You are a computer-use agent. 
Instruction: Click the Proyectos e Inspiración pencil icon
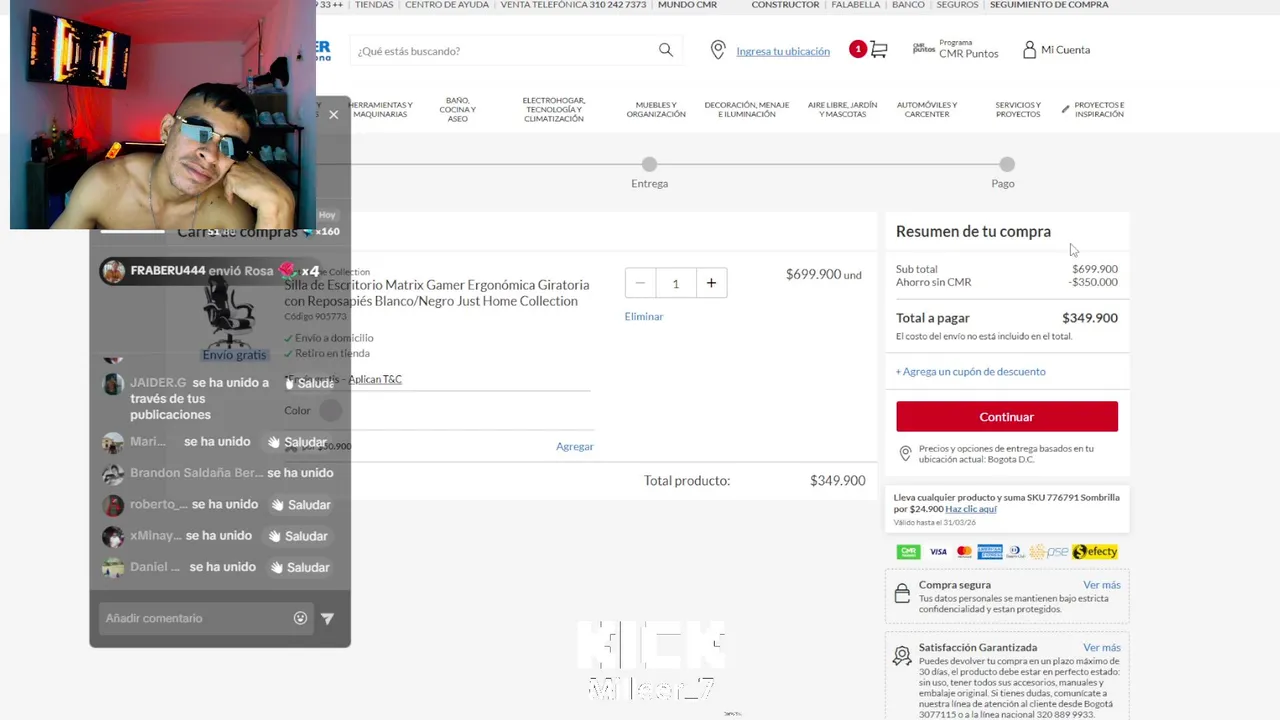point(1065,108)
